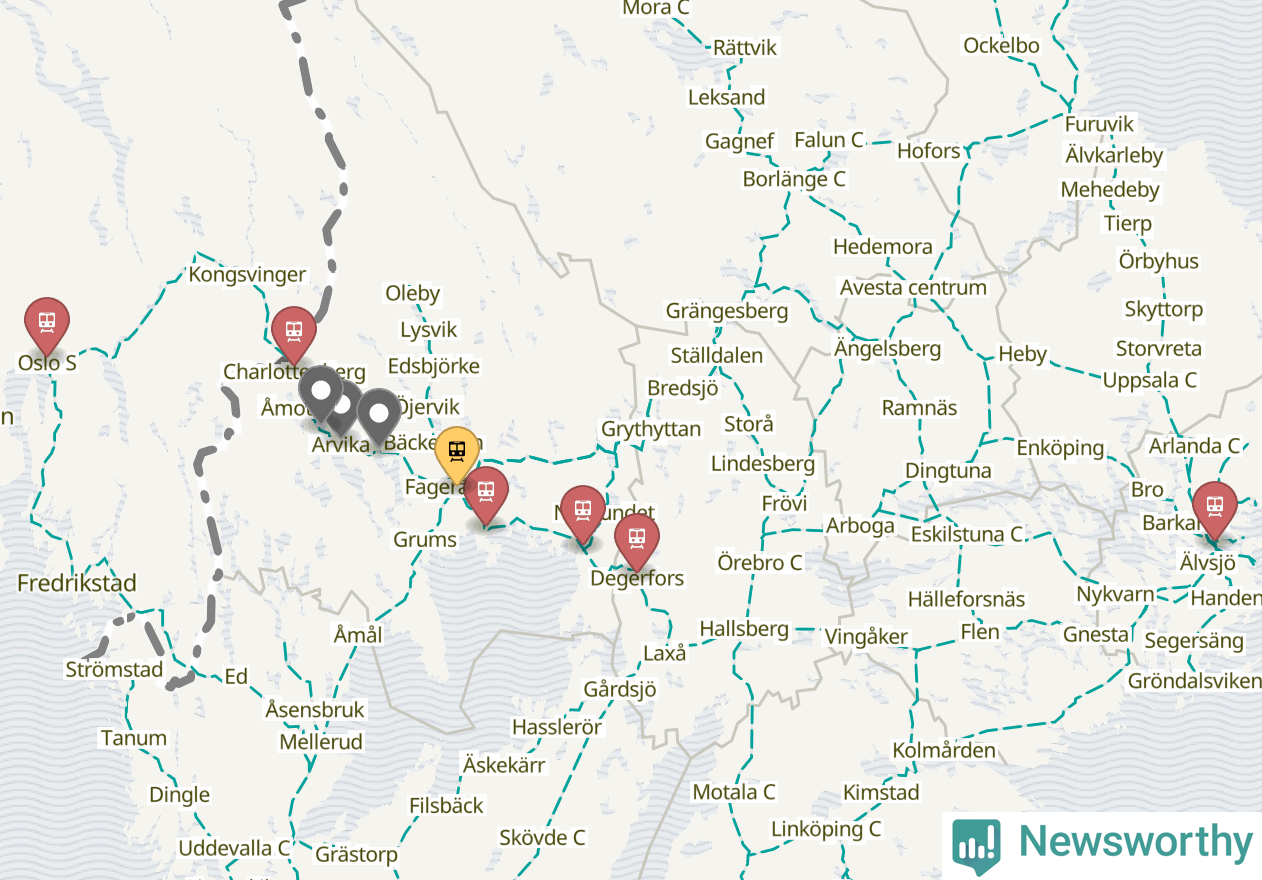Open the yellow train marker above Fagerås
The image size is (1262, 880).
coord(457,451)
